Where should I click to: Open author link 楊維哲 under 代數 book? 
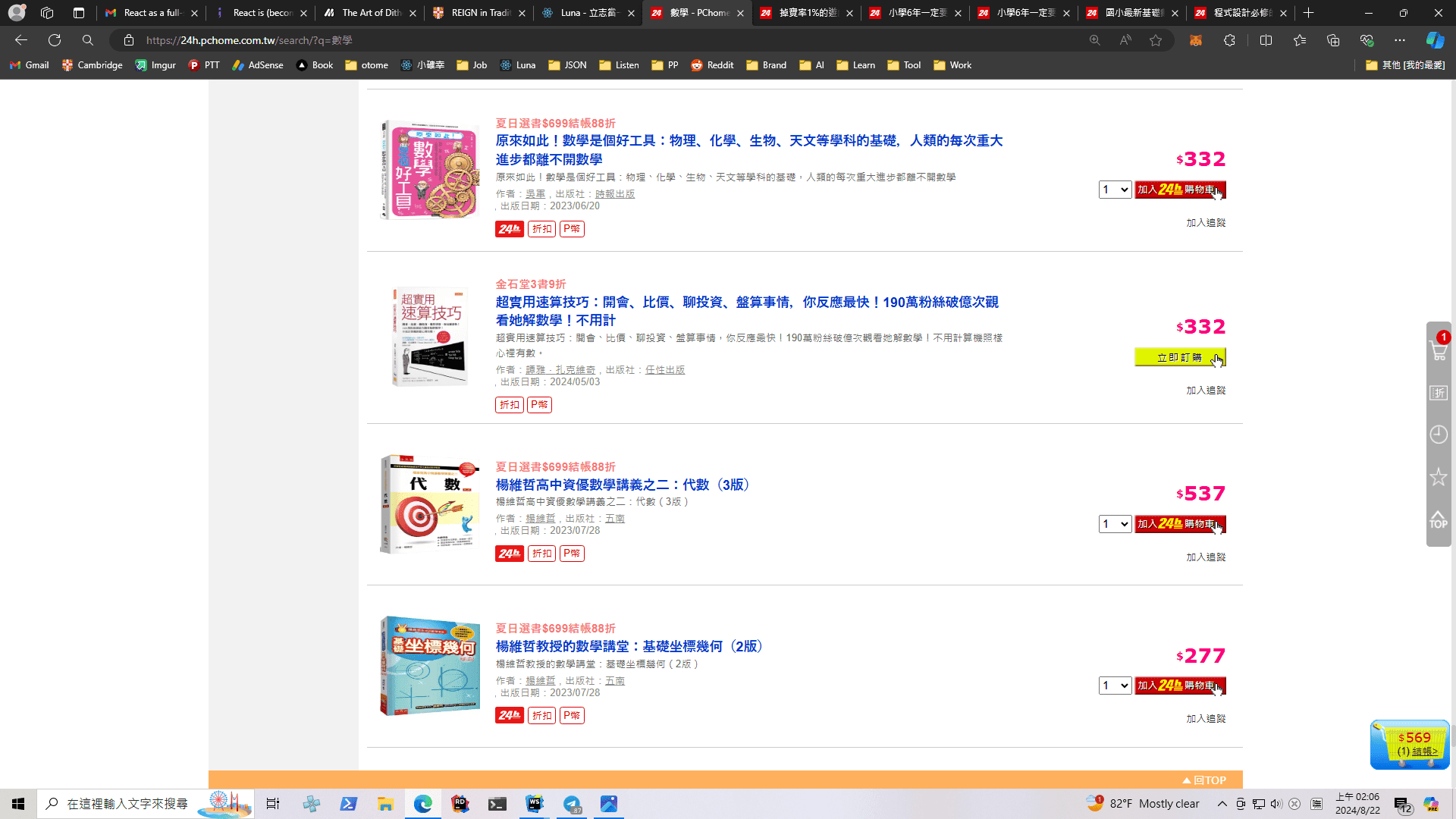tap(540, 519)
